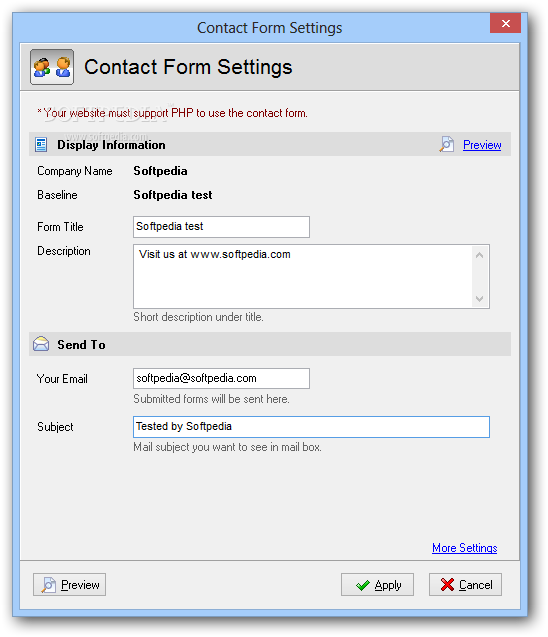Focus the Your Email input field
The height and width of the screenshot is (637, 548).
pos(221,378)
